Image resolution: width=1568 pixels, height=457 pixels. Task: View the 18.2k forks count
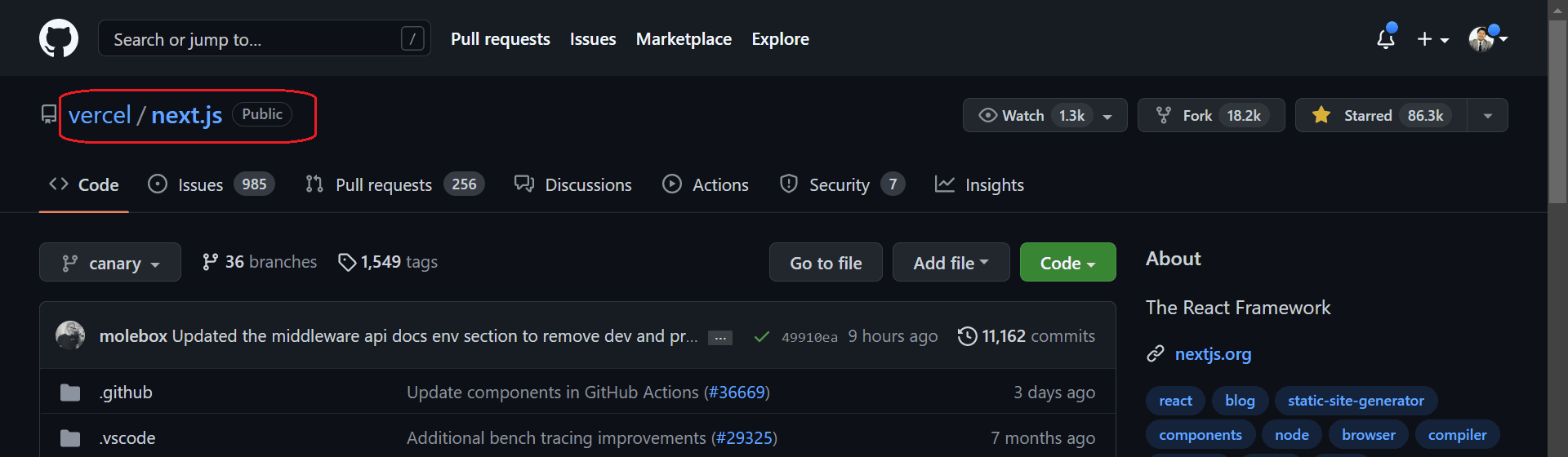[1244, 116]
